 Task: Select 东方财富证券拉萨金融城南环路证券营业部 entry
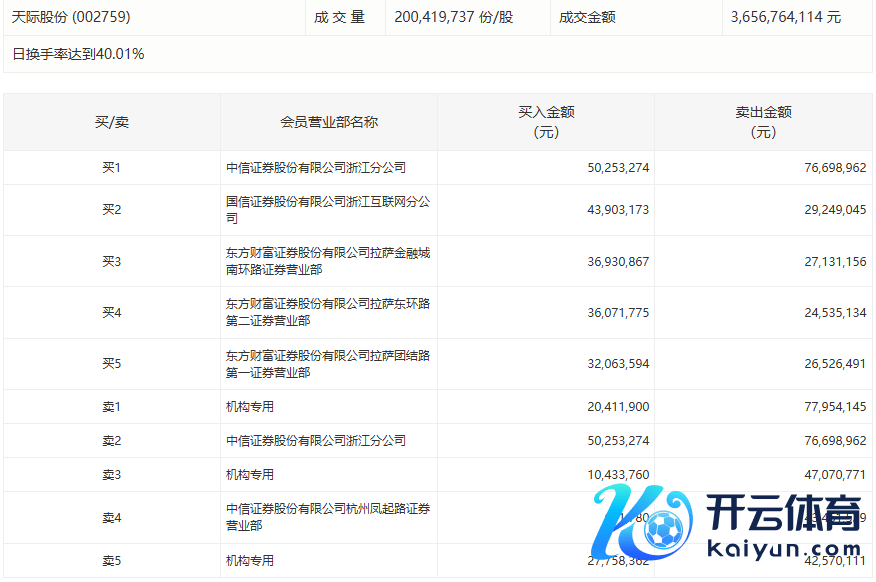[x=328, y=261]
